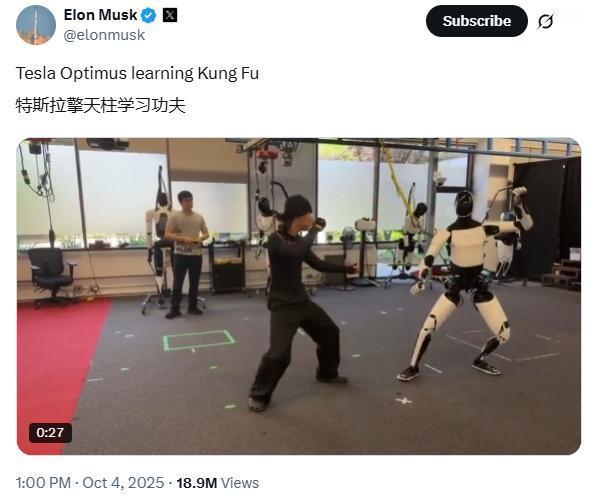Click the person in black in video

[301, 303]
